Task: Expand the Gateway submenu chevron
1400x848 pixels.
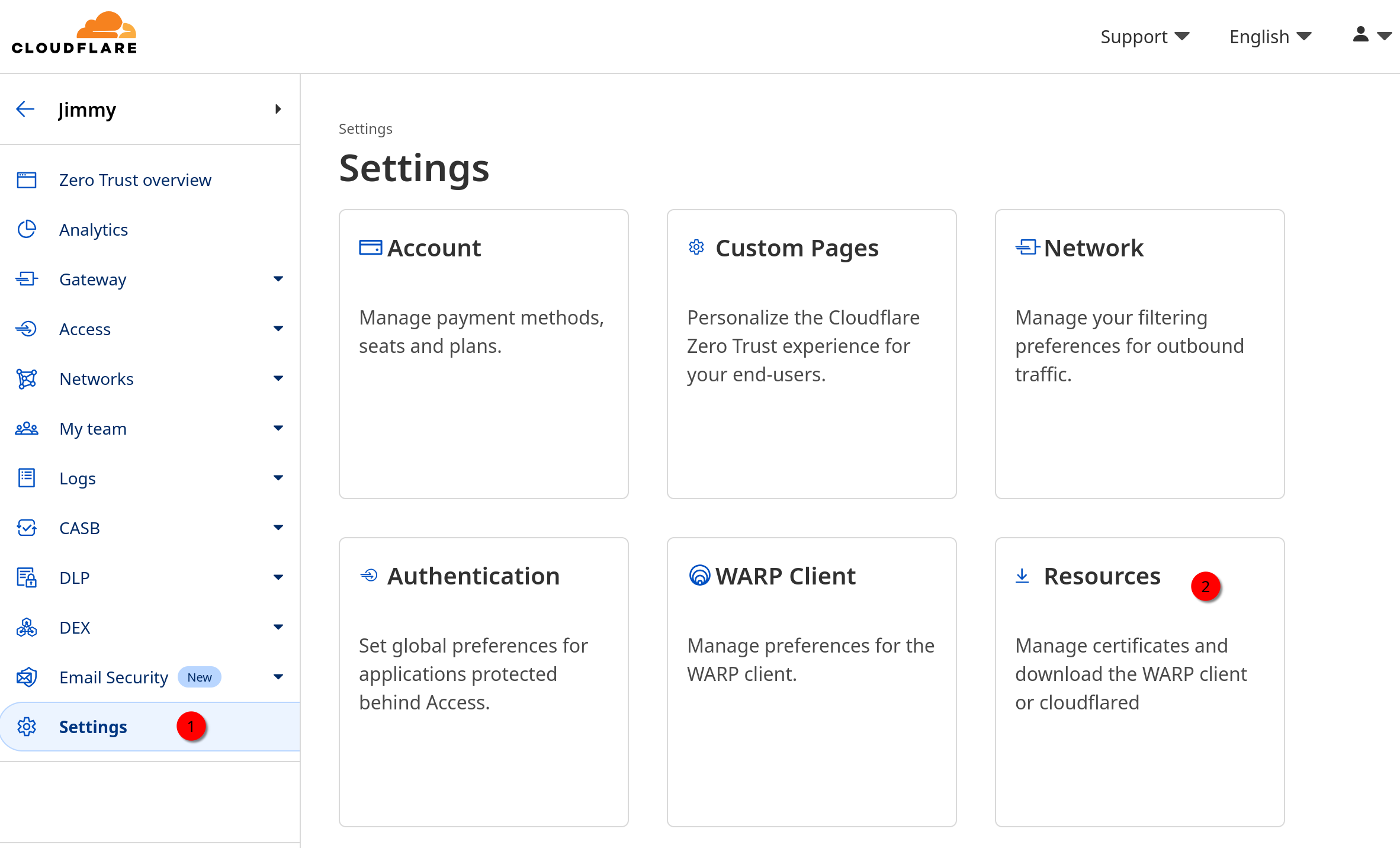Action: click(278, 279)
